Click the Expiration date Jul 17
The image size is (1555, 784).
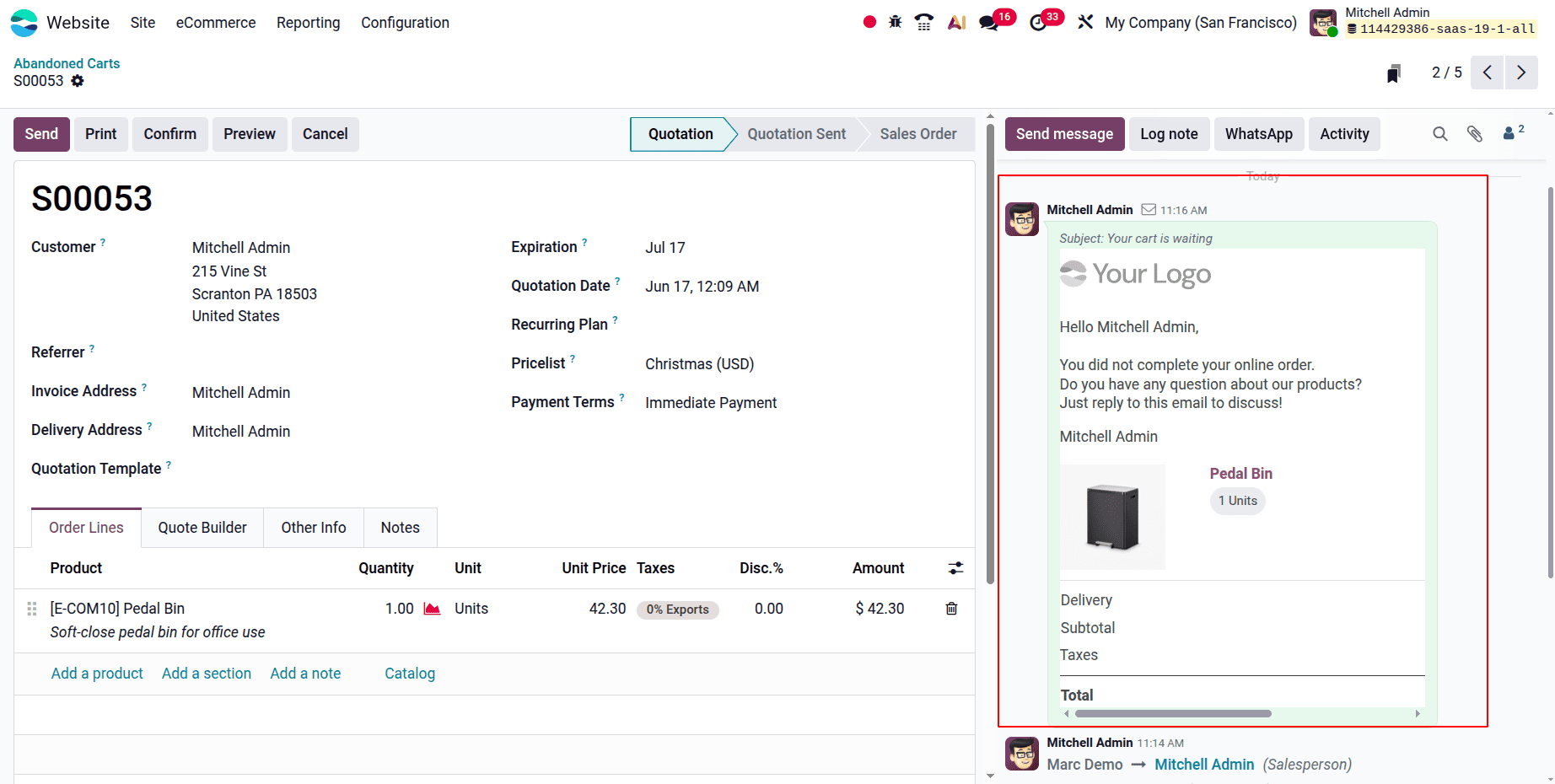[665, 248]
